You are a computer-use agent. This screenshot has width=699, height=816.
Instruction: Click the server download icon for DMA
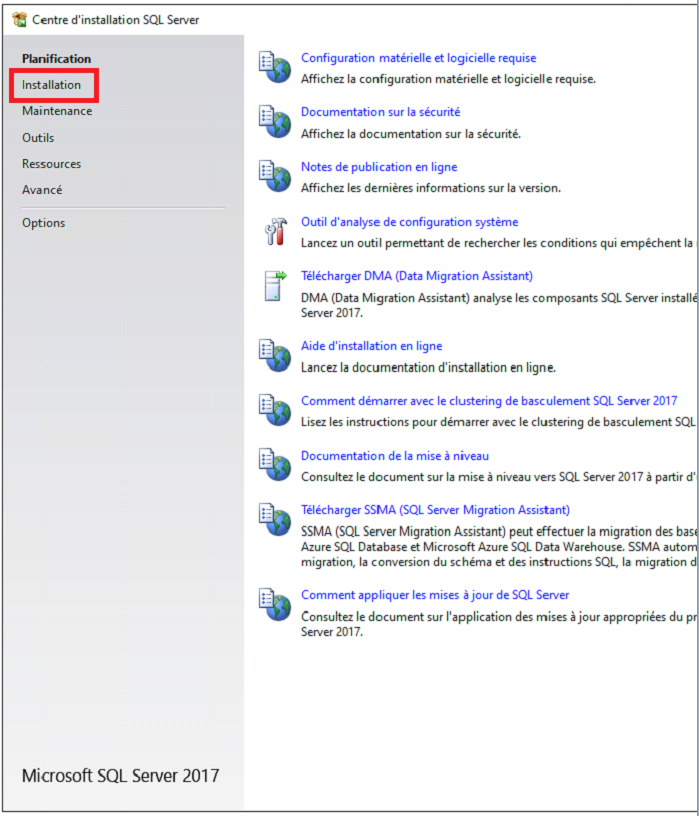(275, 286)
